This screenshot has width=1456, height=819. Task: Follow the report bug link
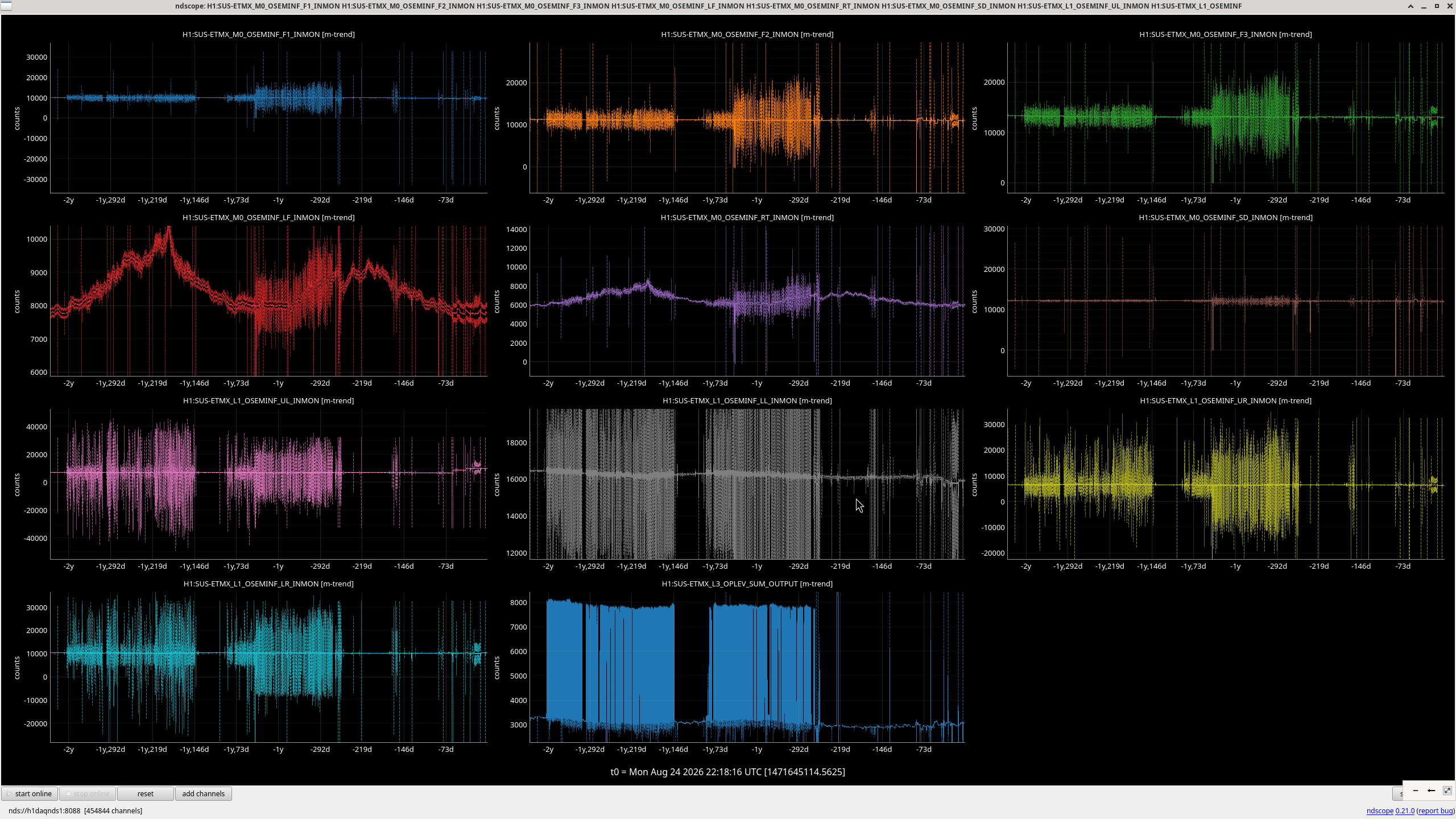[x=1435, y=810]
